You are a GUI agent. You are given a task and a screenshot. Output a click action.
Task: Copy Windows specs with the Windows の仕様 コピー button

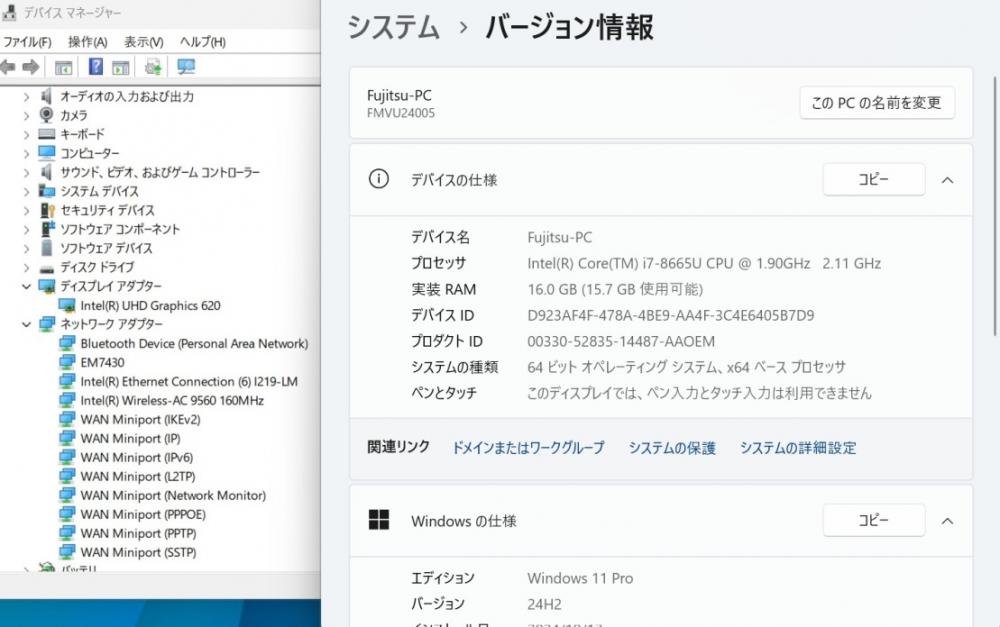[x=874, y=520]
